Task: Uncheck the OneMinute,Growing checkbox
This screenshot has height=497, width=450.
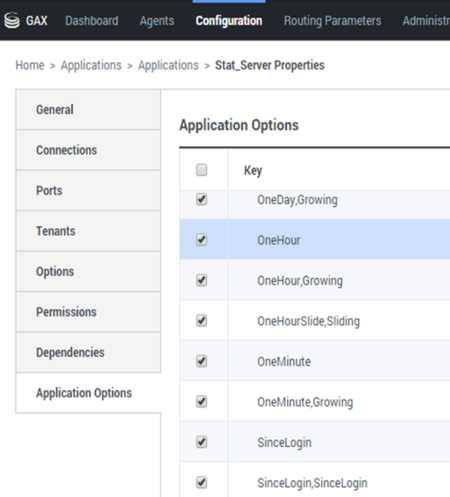Action: click(201, 402)
